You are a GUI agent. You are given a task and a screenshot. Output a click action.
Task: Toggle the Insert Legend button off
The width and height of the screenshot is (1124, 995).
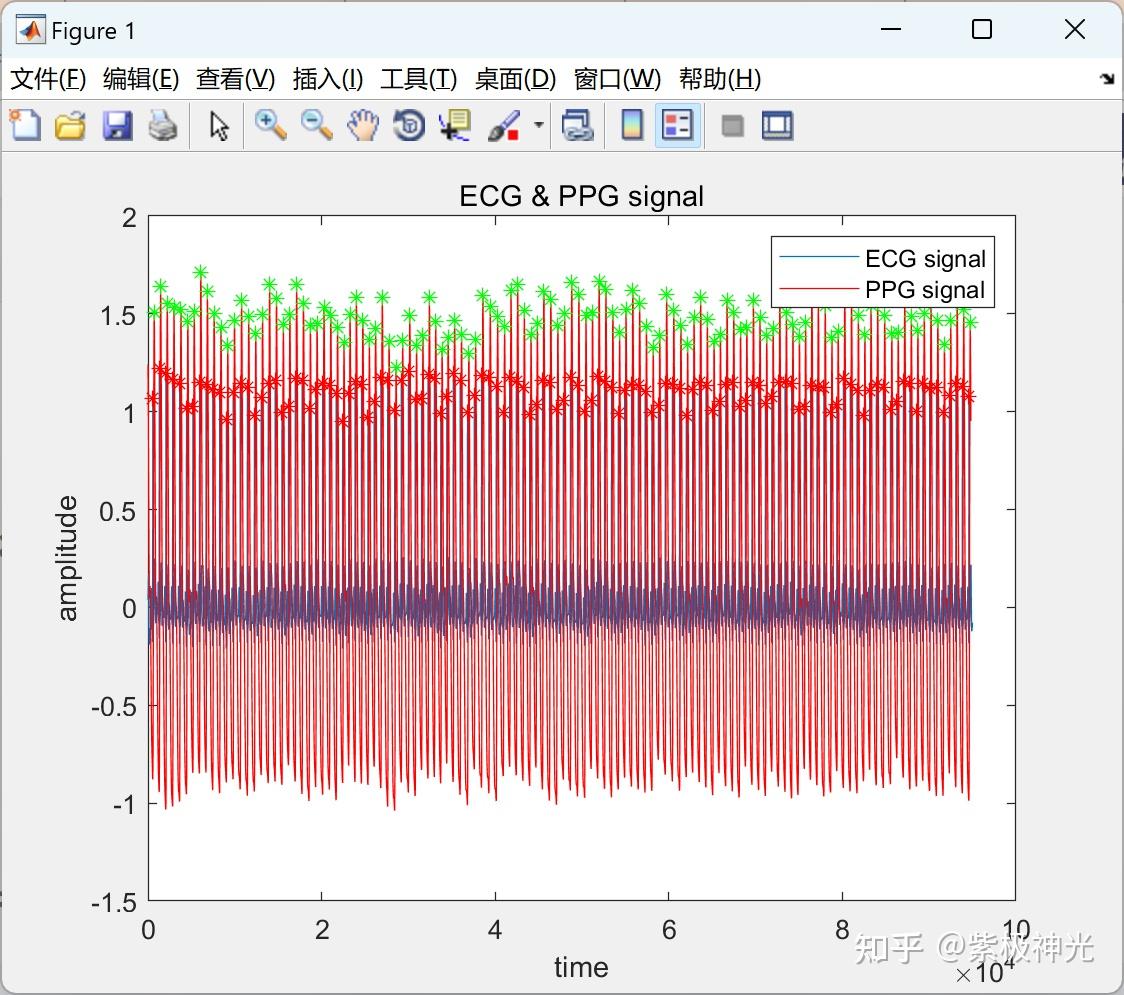pos(677,125)
